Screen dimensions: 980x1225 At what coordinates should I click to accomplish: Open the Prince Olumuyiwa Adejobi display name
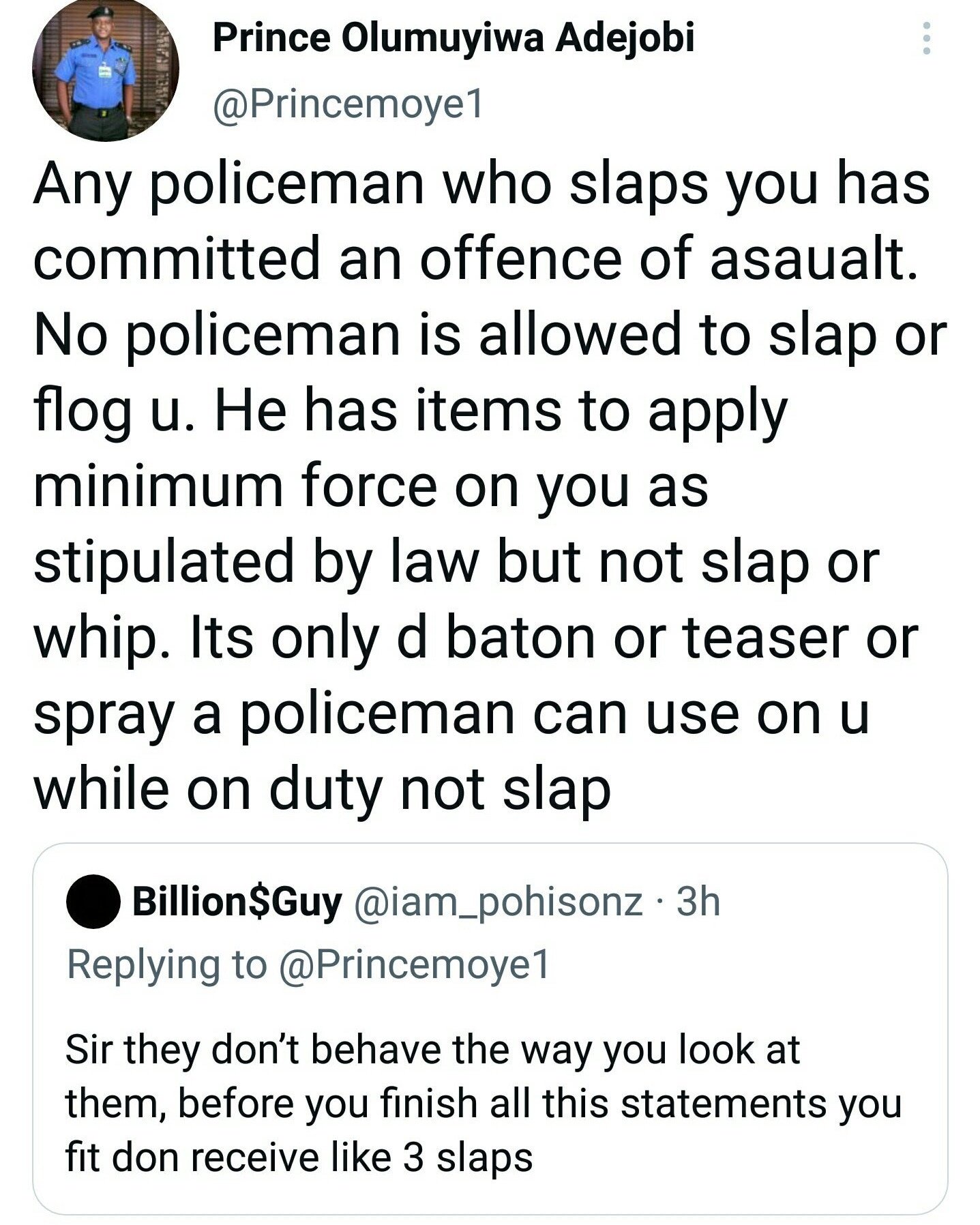point(454,38)
